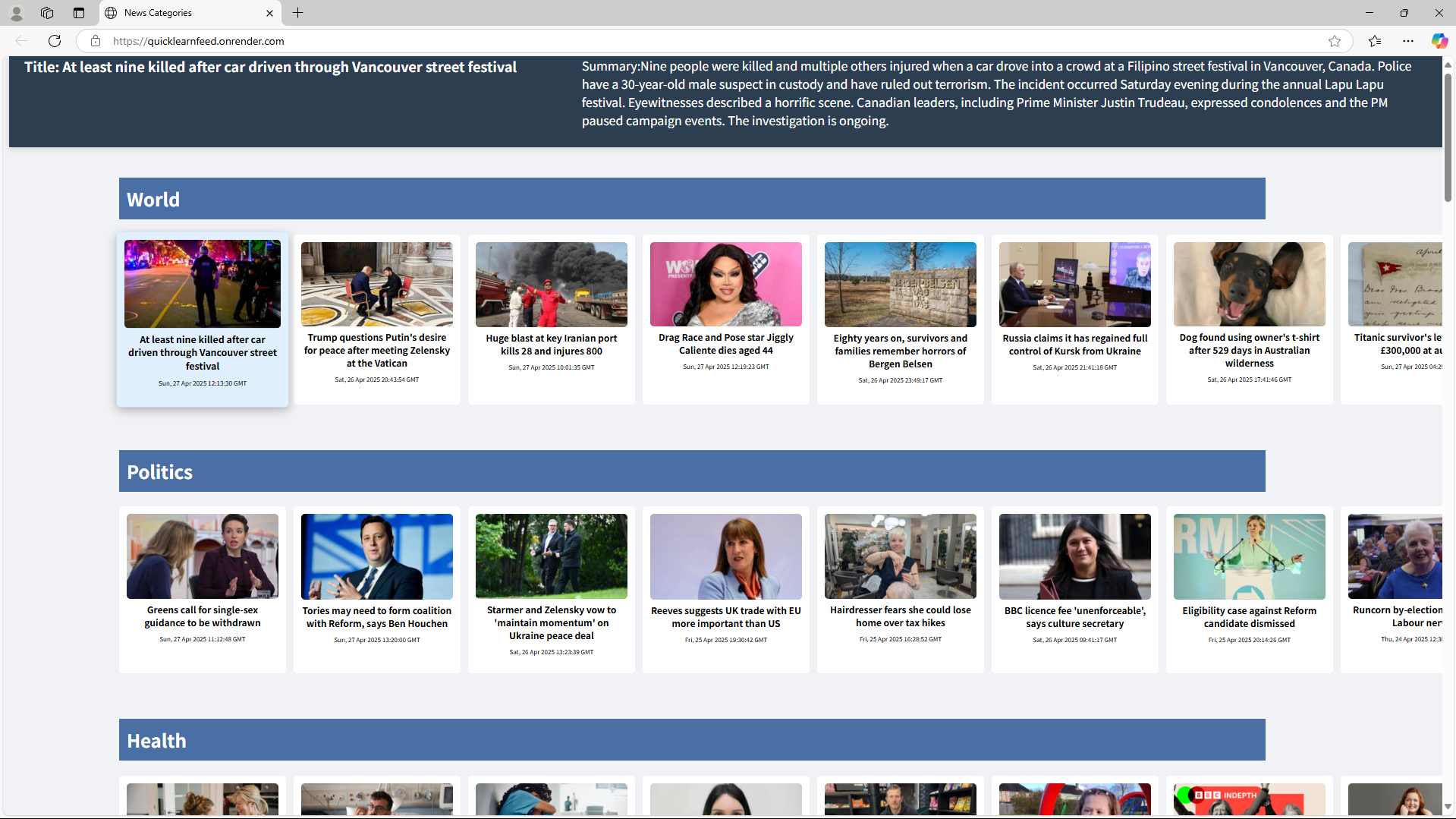
Task: Click the browser profile avatar icon
Action: pyautogui.click(x=16, y=13)
